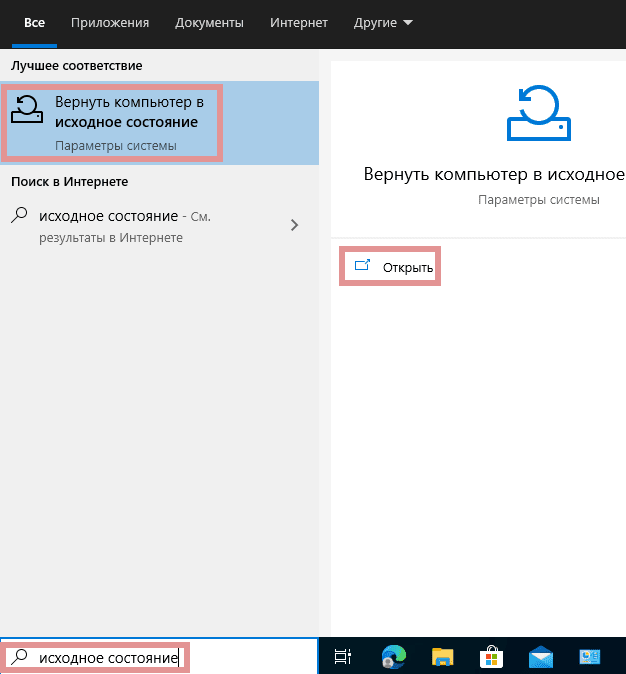Open Microsoft Store from taskbar
Screen dimensions: 626x674
coord(491,657)
